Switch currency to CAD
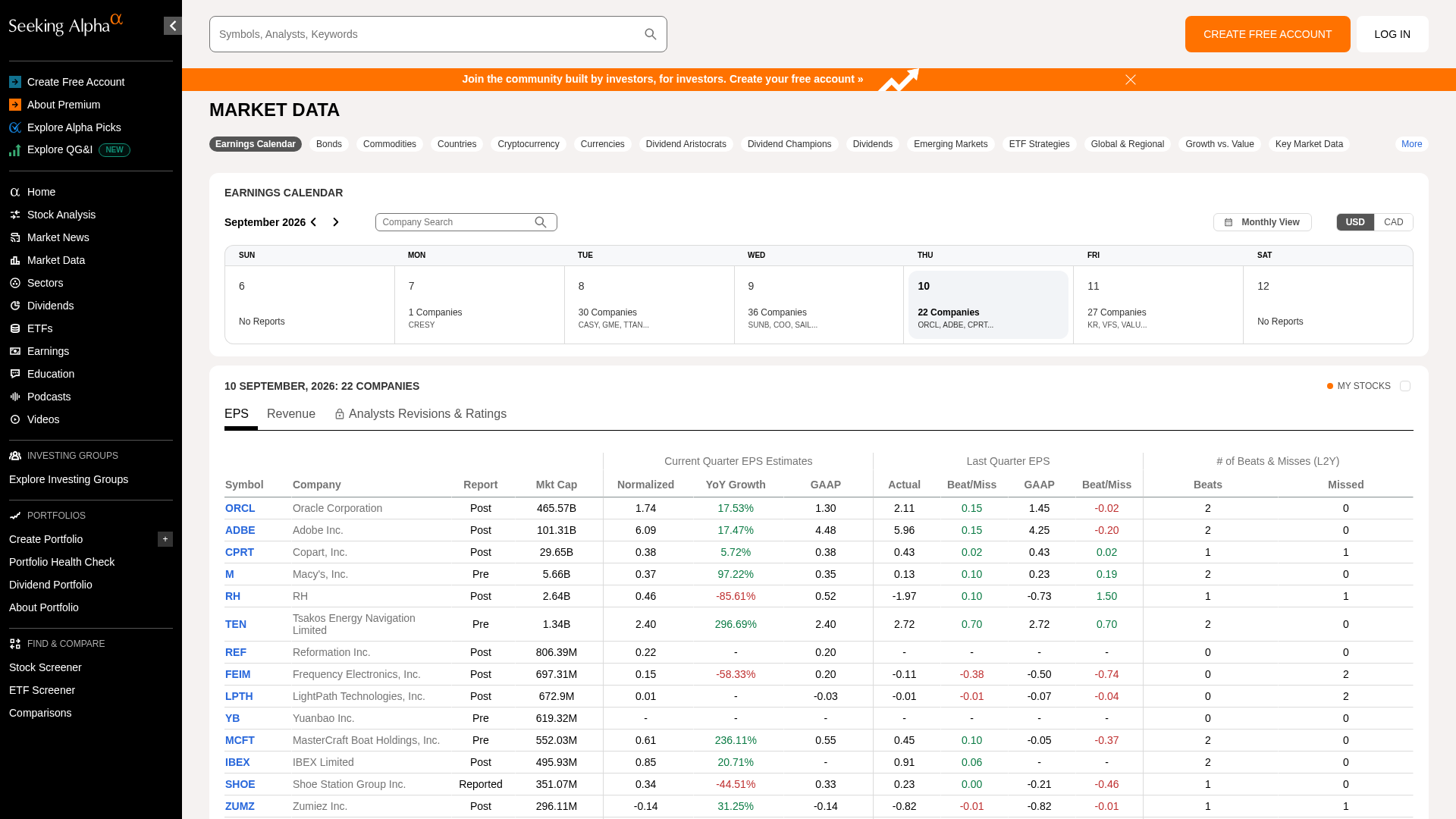The height and width of the screenshot is (819, 1456). (1394, 222)
